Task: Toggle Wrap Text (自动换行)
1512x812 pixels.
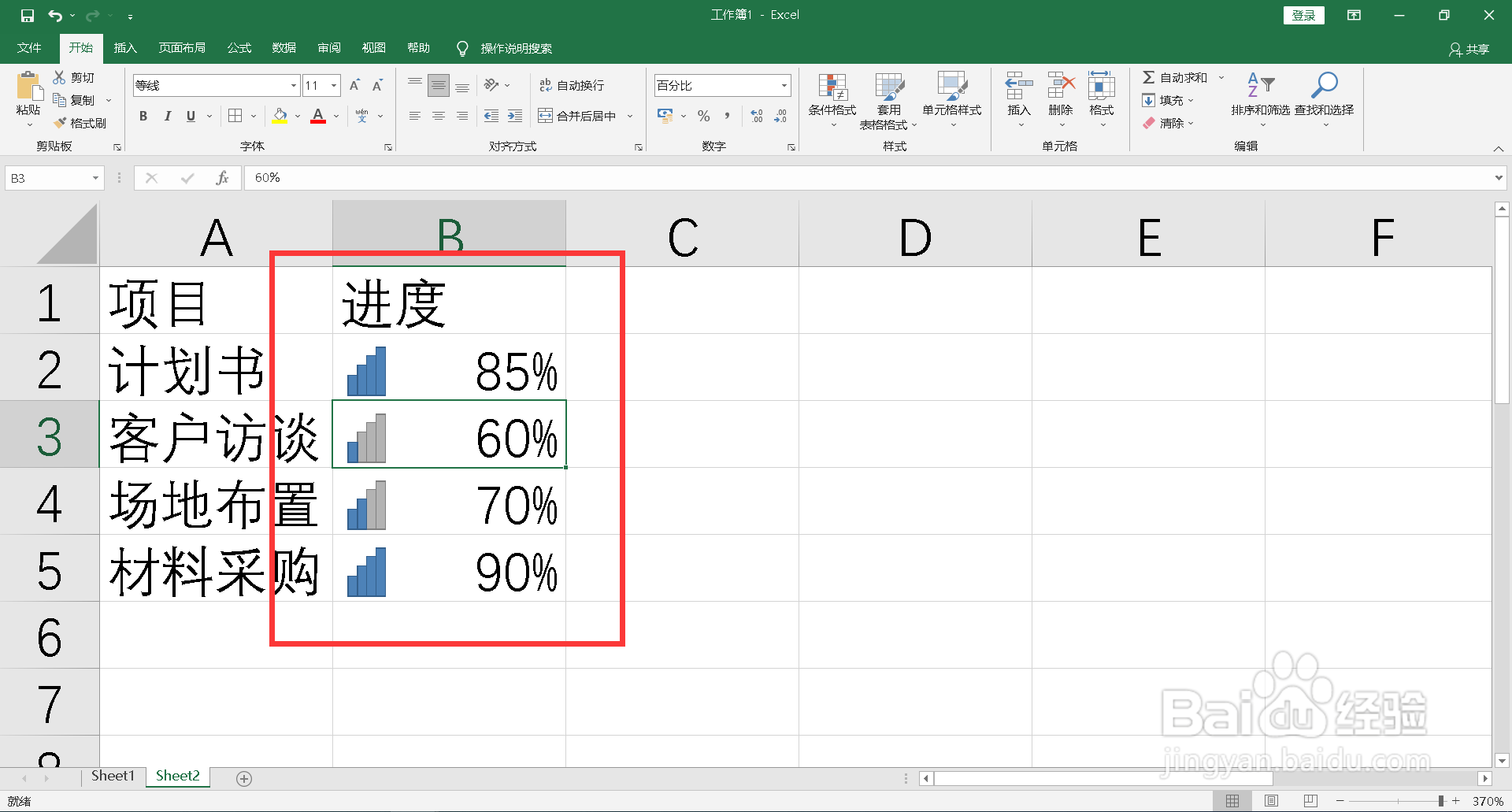Action: point(572,85)
